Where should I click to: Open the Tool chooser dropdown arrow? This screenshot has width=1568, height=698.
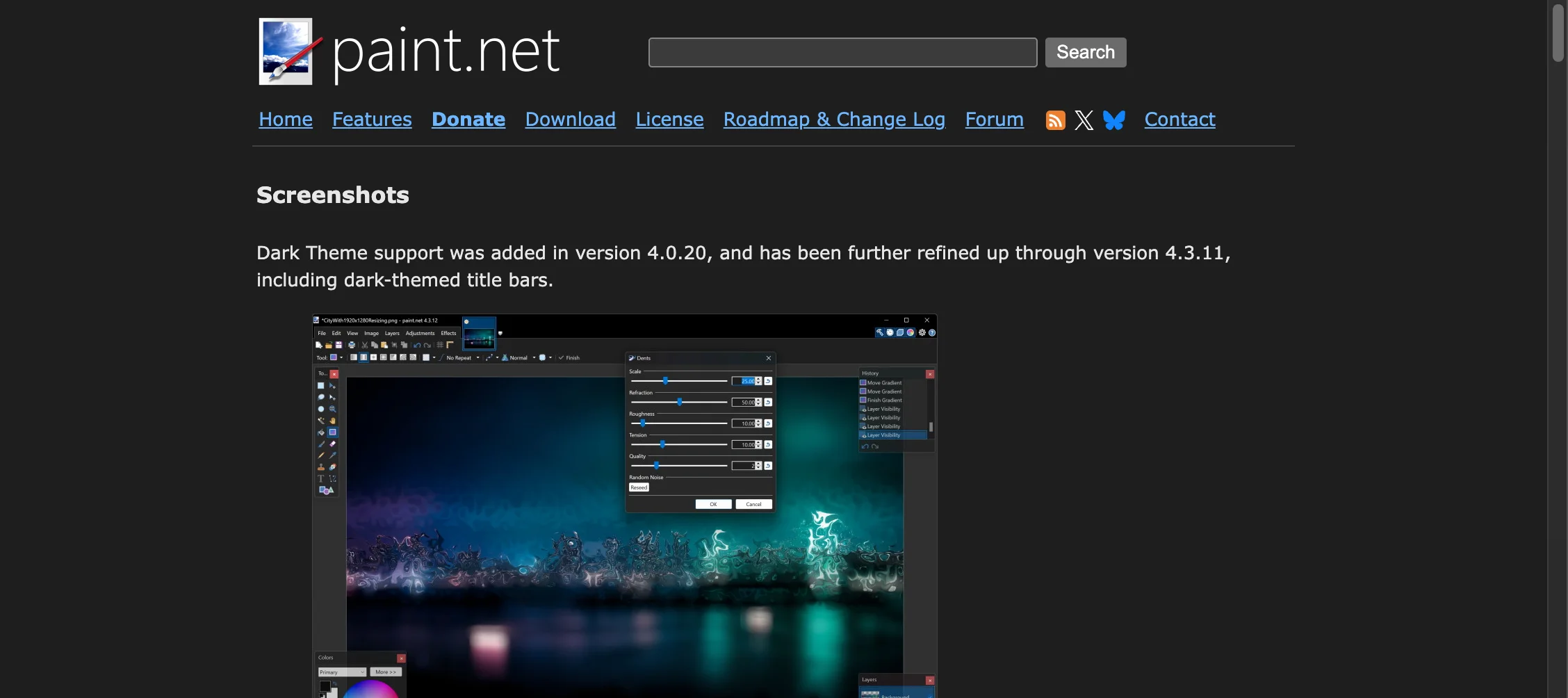coord(341,358)
